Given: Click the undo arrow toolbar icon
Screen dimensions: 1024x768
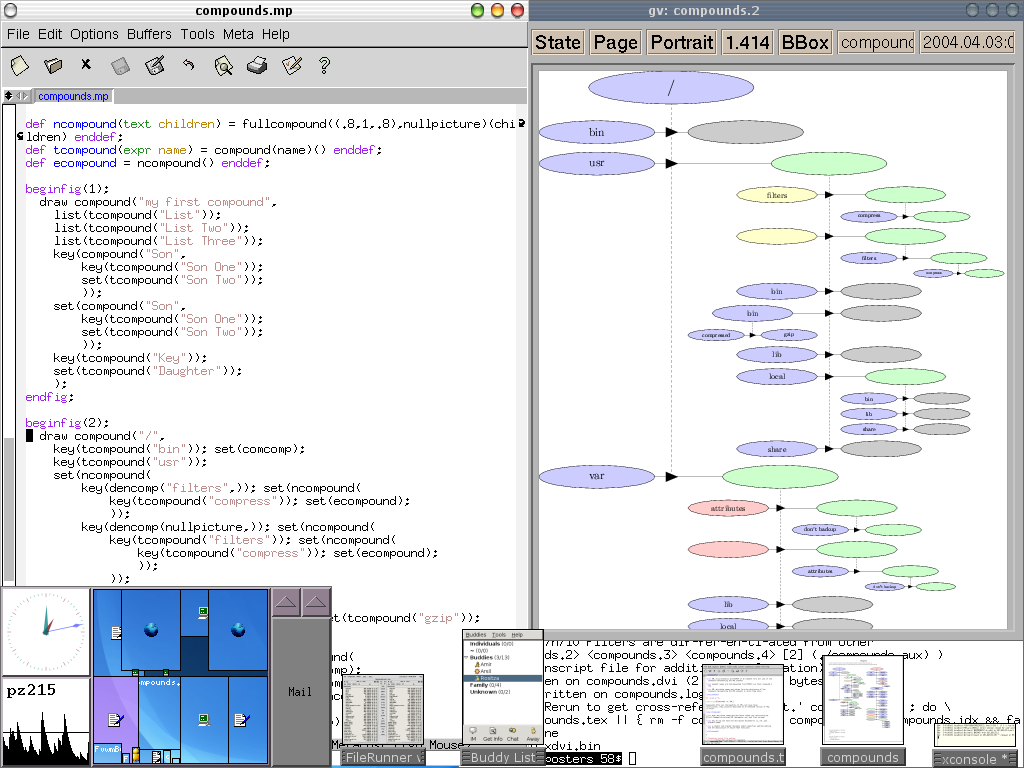Looking at the screenshot, I should (x=188, y=66).
